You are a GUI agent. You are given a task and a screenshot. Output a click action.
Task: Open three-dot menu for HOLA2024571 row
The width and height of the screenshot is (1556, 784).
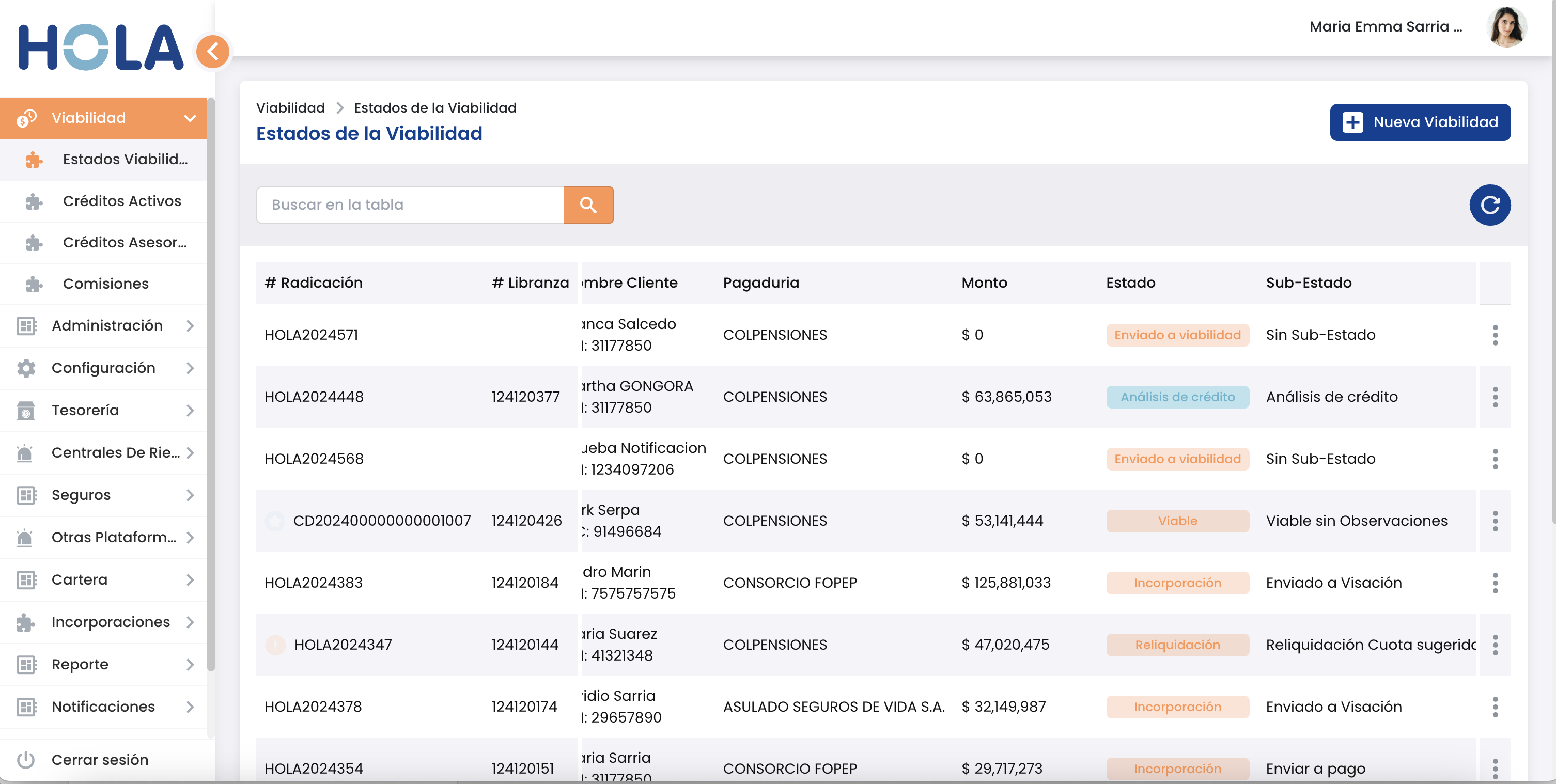tap(1495, 335)
